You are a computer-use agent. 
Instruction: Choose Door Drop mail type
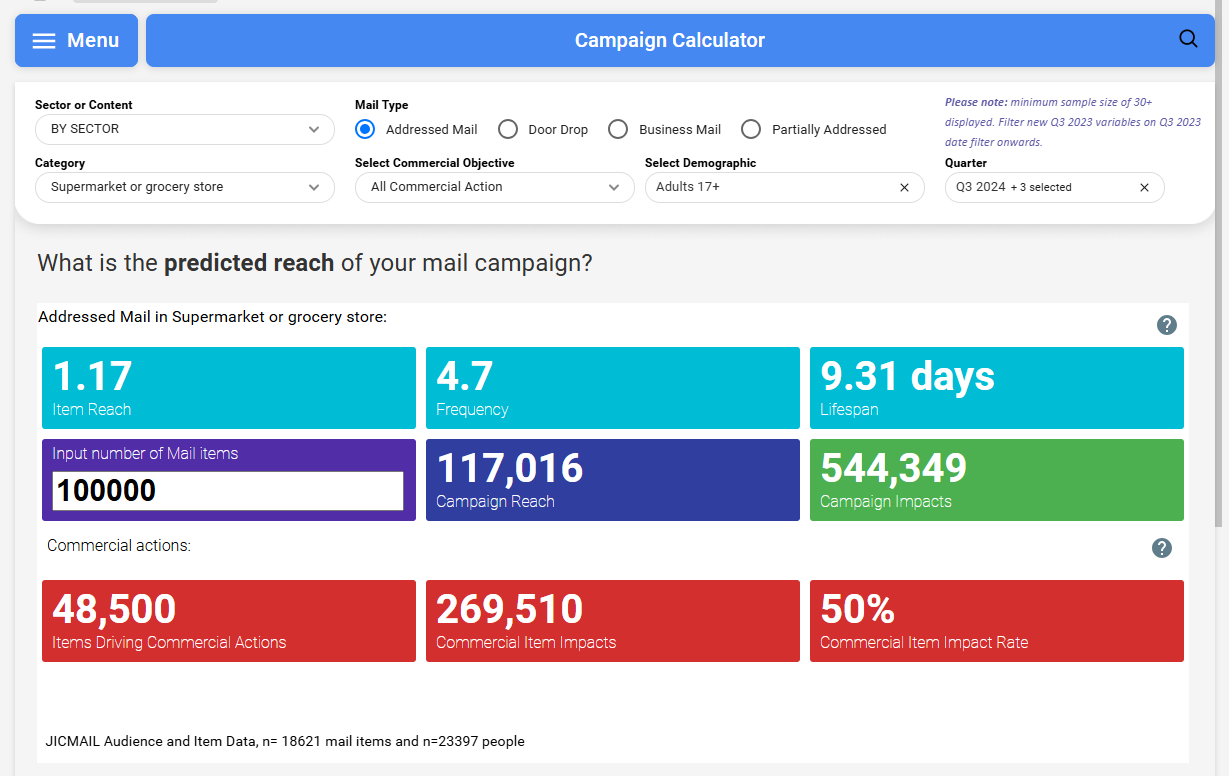508,129
